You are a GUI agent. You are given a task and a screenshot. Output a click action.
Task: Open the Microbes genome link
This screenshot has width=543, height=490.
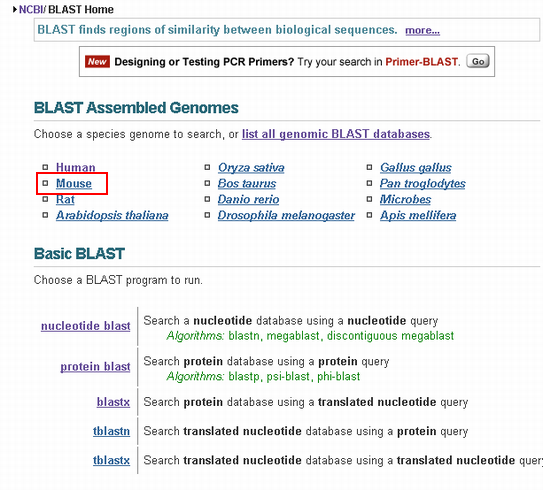[x=405, y=199]
